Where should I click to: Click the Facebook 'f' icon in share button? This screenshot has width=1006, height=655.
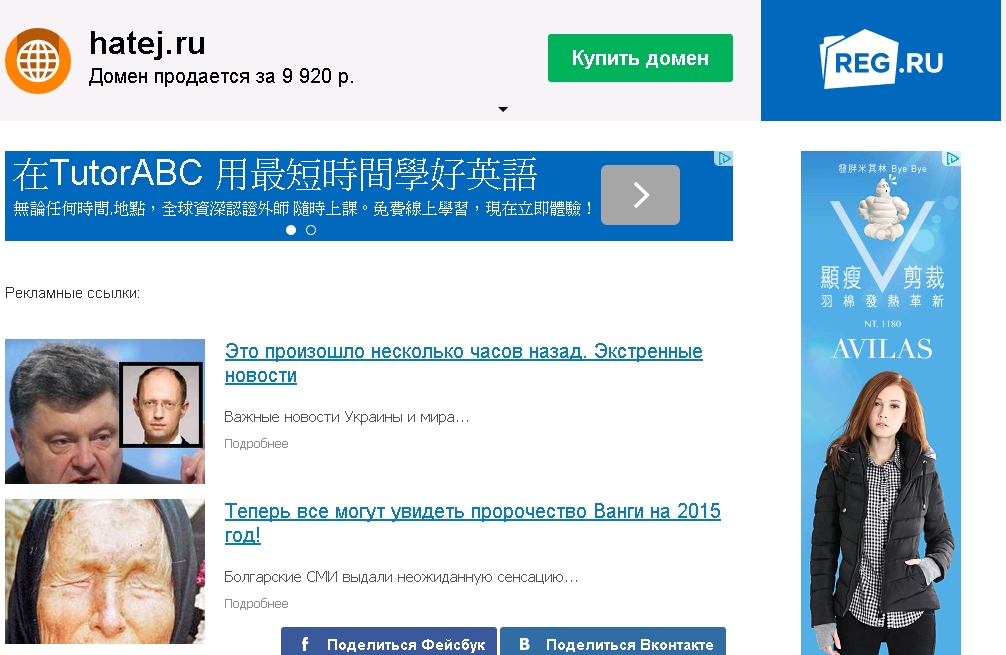pos(305,645)
